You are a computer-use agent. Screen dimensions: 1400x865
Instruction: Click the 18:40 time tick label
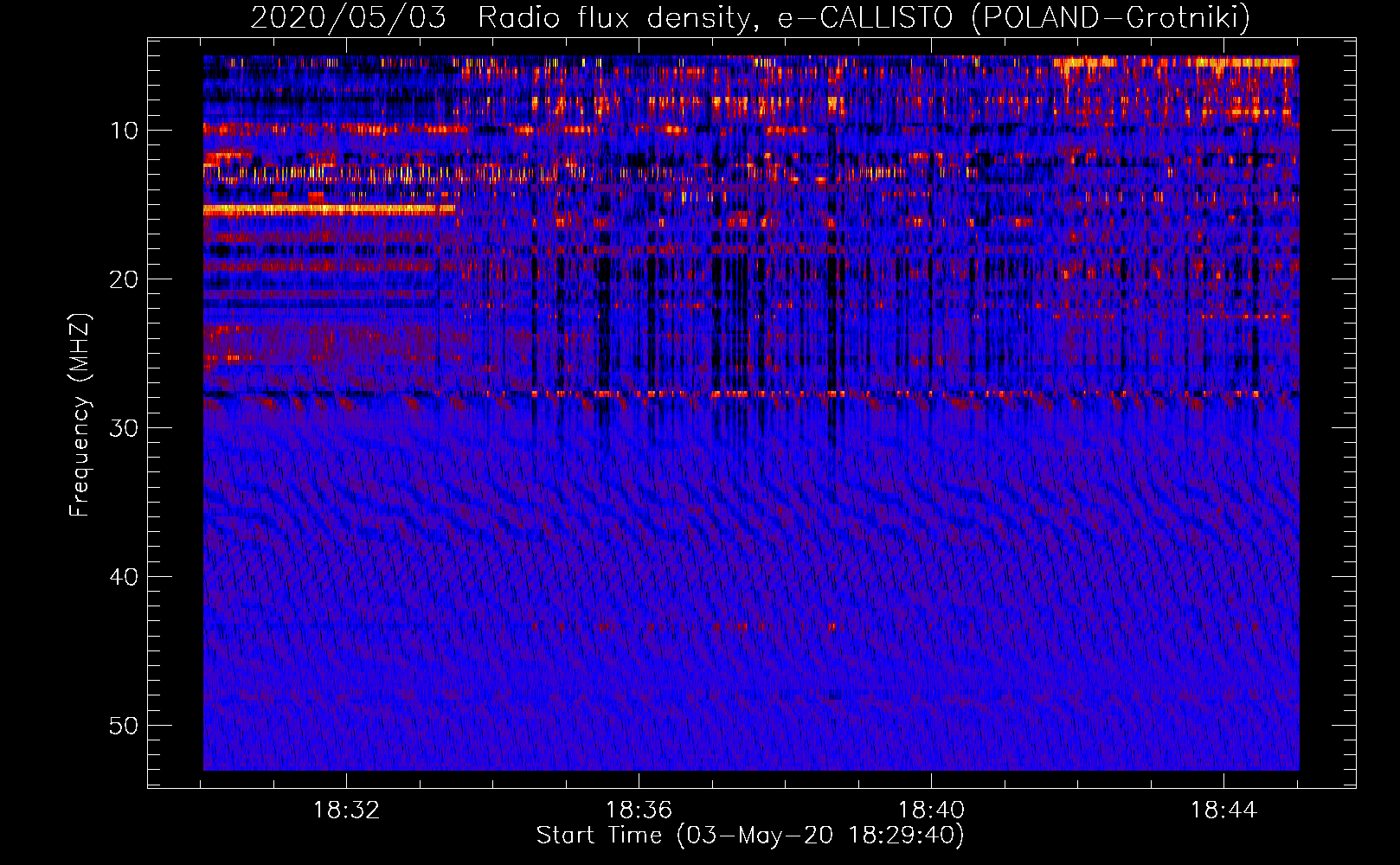(x=931, y=811)
